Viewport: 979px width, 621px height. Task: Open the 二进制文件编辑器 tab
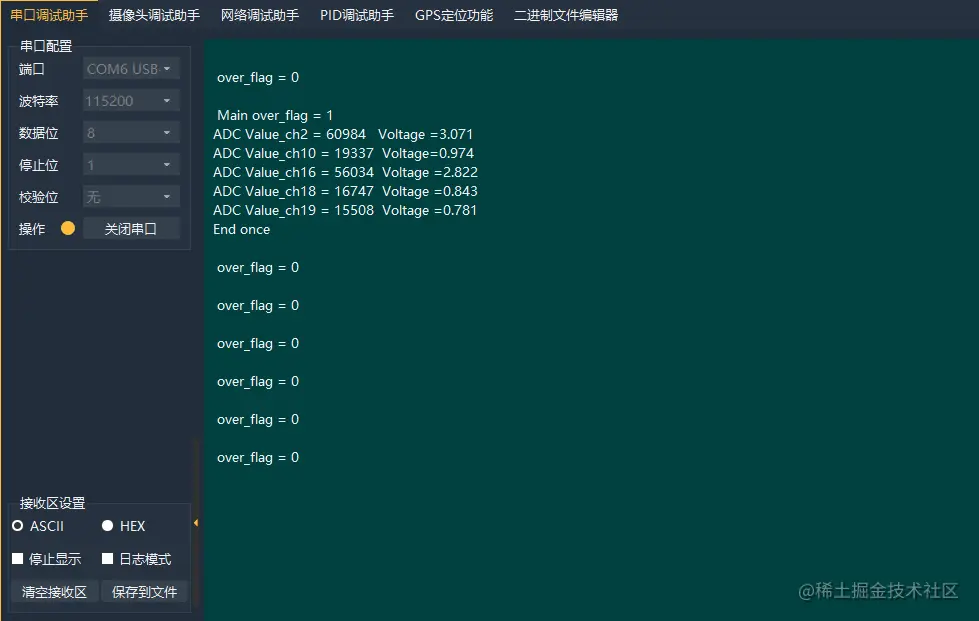(x=566, y=15)
